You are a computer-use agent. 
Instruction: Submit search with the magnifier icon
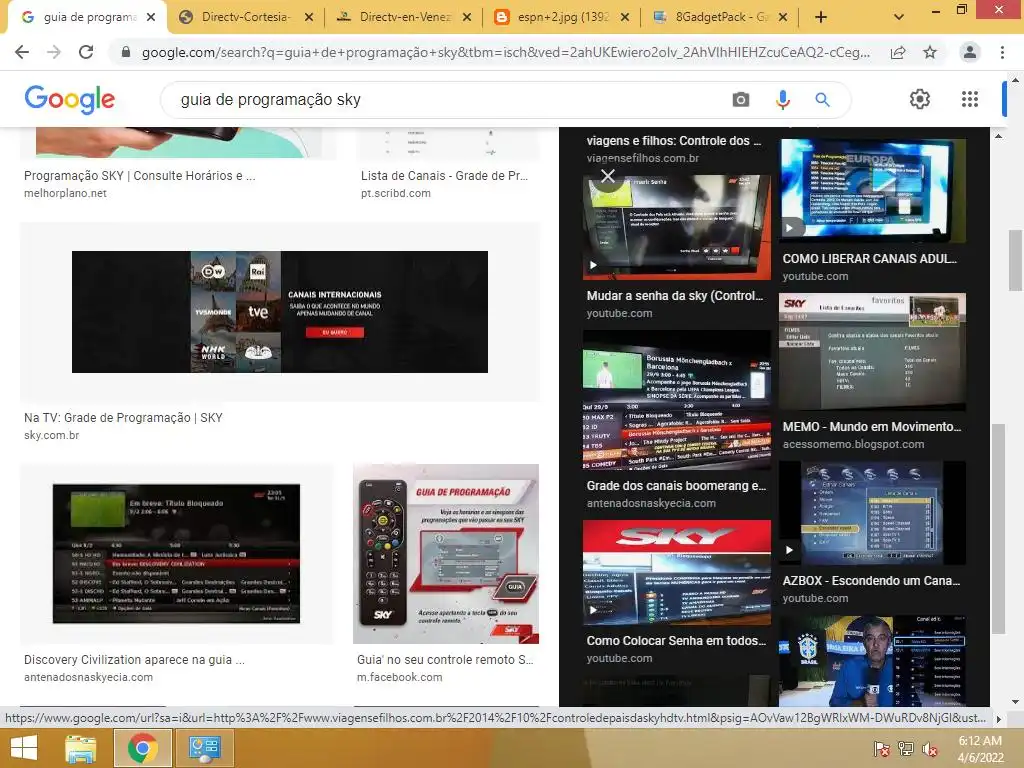click(822, 99)
